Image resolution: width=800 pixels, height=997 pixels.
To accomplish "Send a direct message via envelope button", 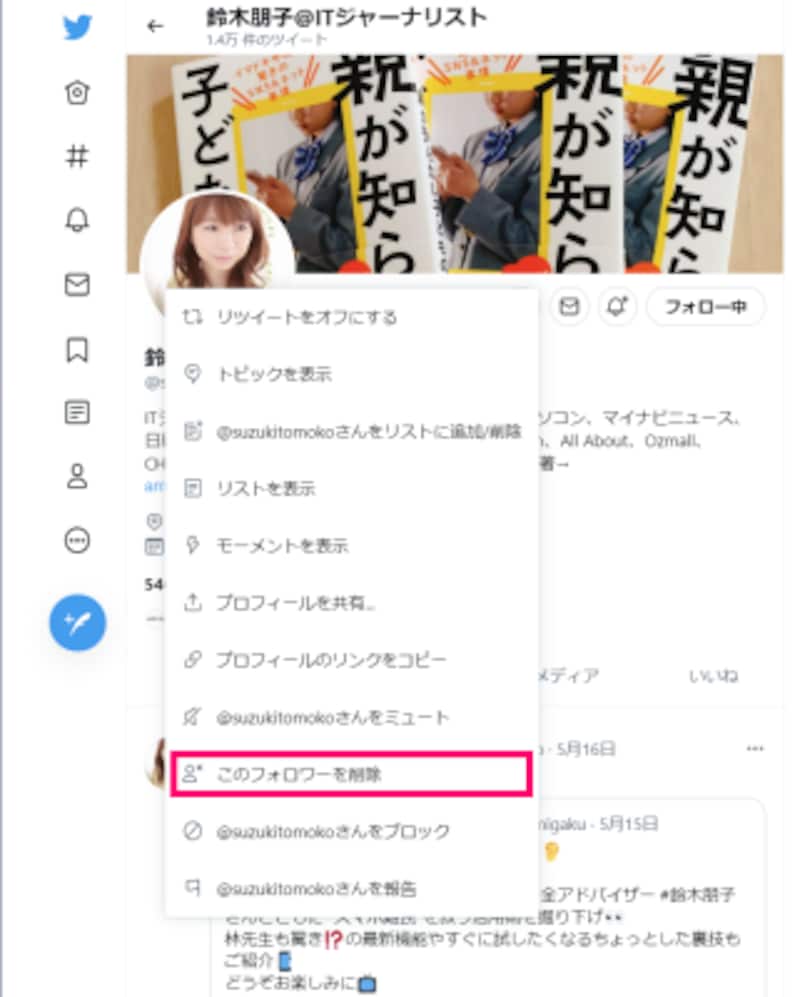I will (x=569, y=307).
